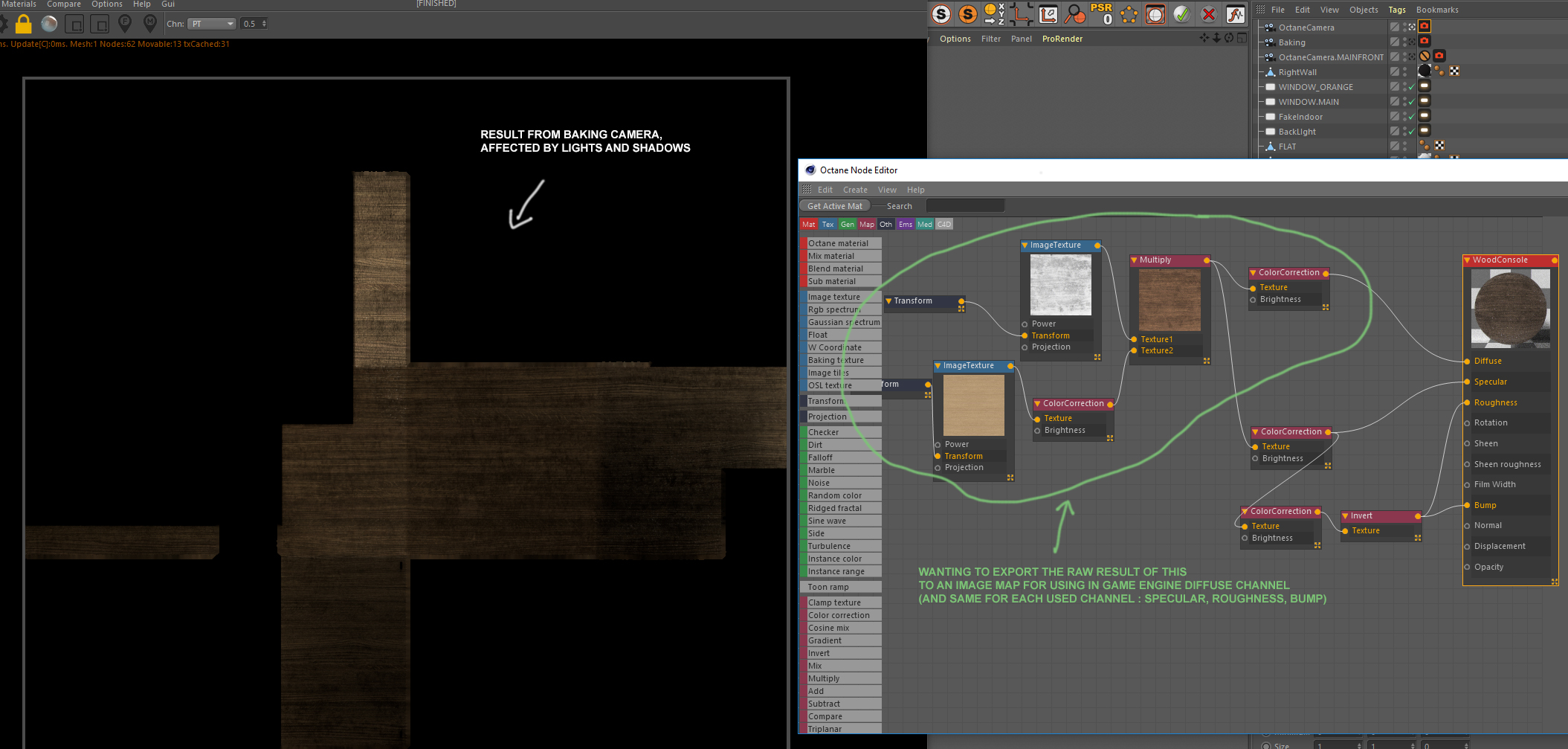Toggle visibility dots for OctaneCamera
1568x749 pixels.
[1404, 28]
